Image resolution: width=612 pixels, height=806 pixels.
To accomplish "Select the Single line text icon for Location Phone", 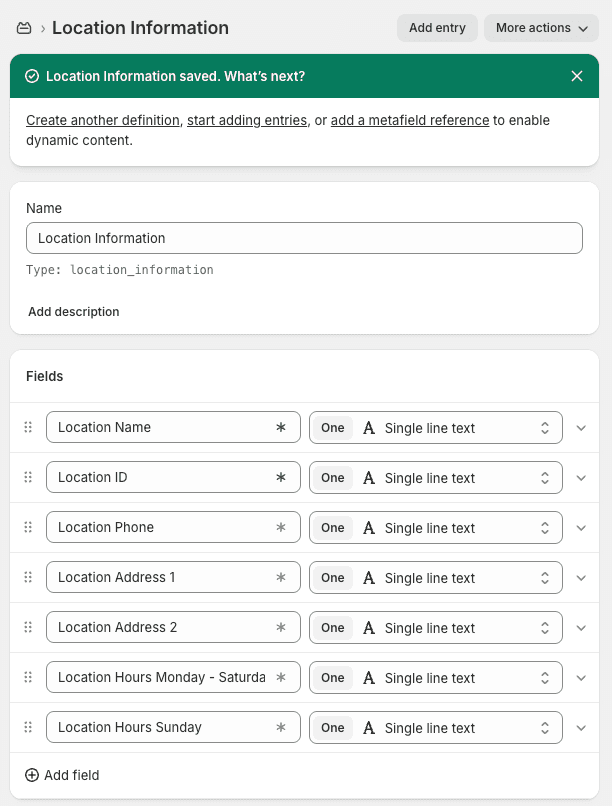I will 369,527.
